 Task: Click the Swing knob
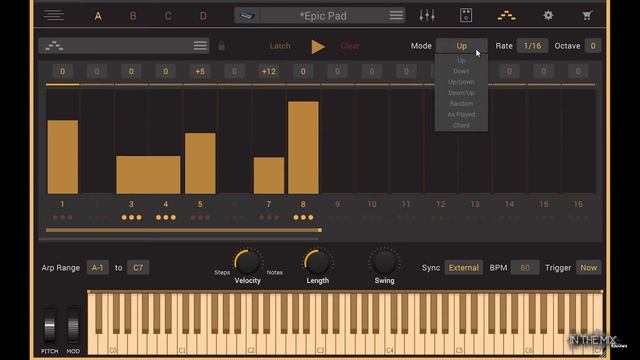click(x=384, y=262)
